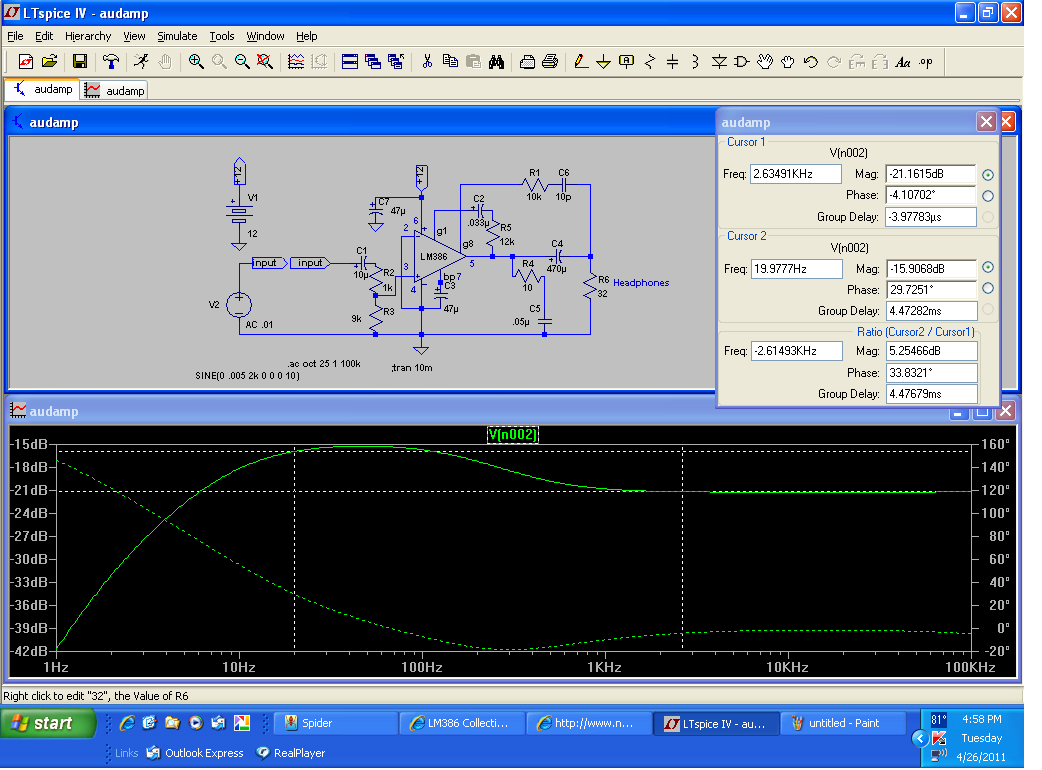Click the Open file folder icon
1042x770 pixels.
point(49,62)
